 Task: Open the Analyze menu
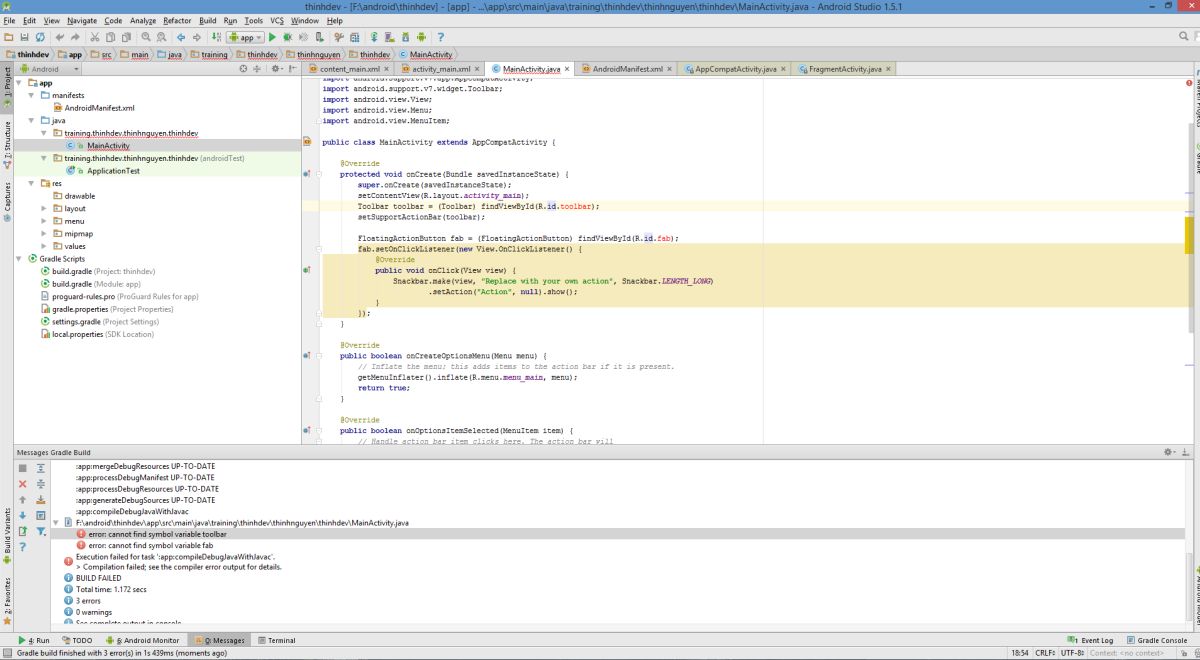point(143,20)
